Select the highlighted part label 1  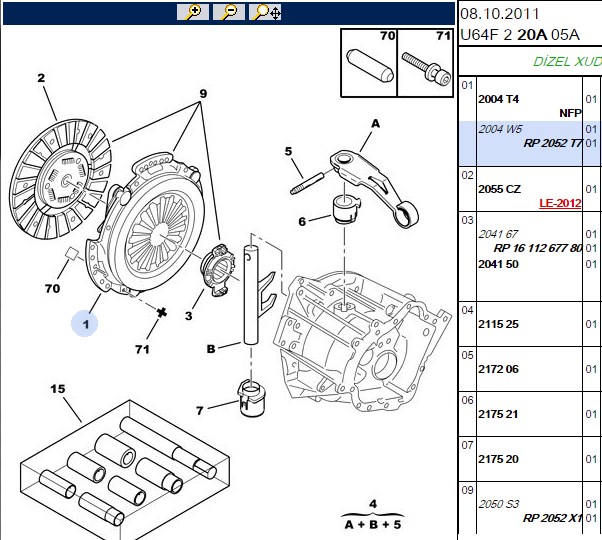[x=85, y=324]
